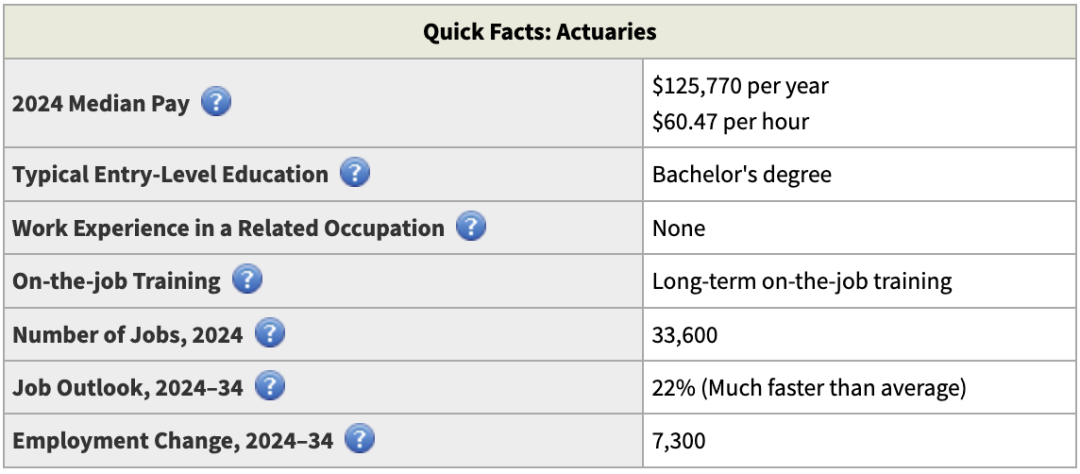1080x474 pixels.
Task: Select the Bachelor's degree cell text
Action: click(x=741, y=175)
